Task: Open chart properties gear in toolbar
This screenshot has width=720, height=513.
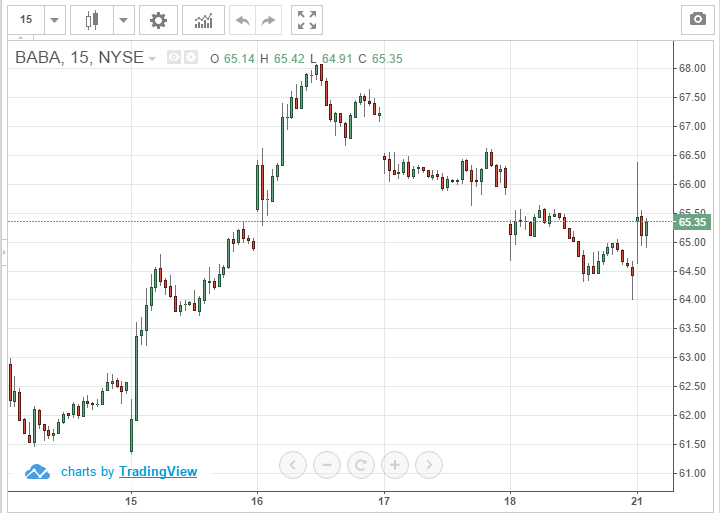Action: pos(157,20)
